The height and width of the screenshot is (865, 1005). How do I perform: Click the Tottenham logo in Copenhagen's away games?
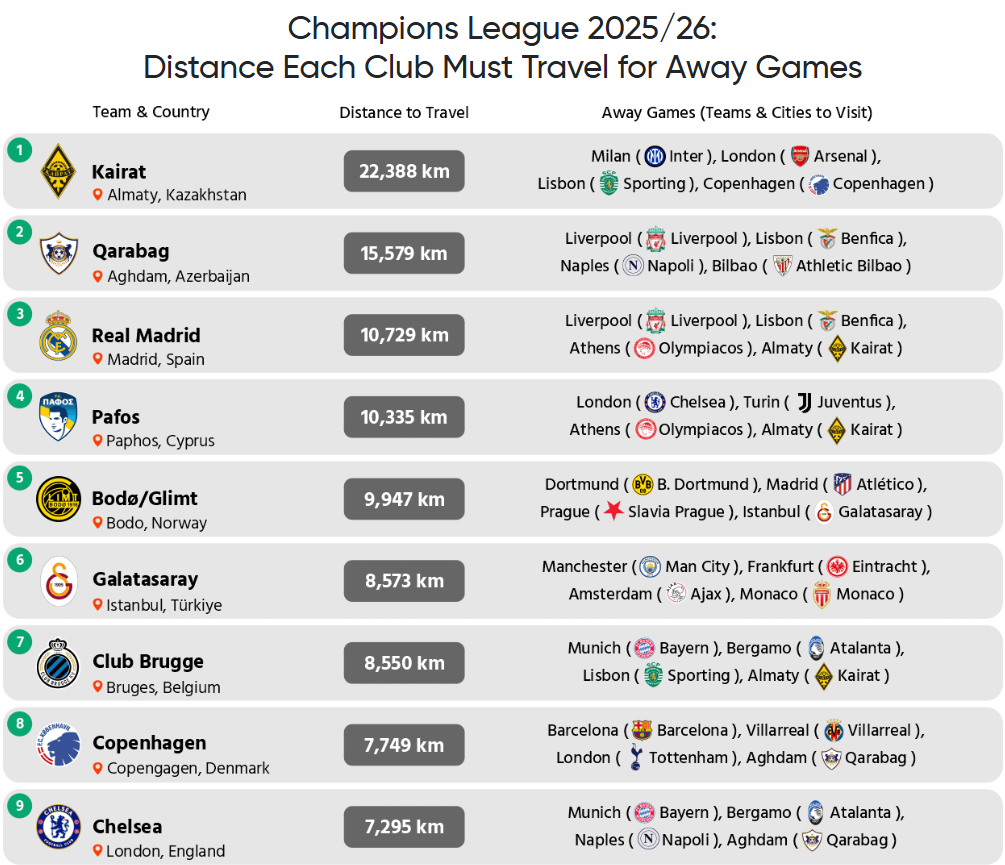(635, 757)
